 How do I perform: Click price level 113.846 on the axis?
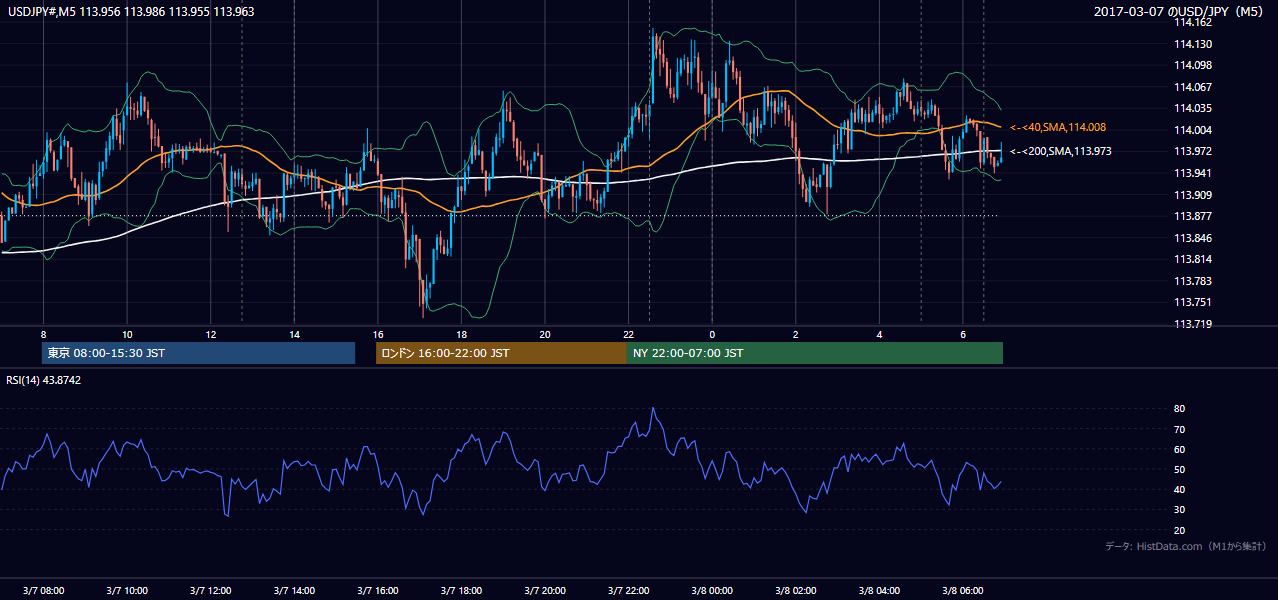(x=1194, y=238)
